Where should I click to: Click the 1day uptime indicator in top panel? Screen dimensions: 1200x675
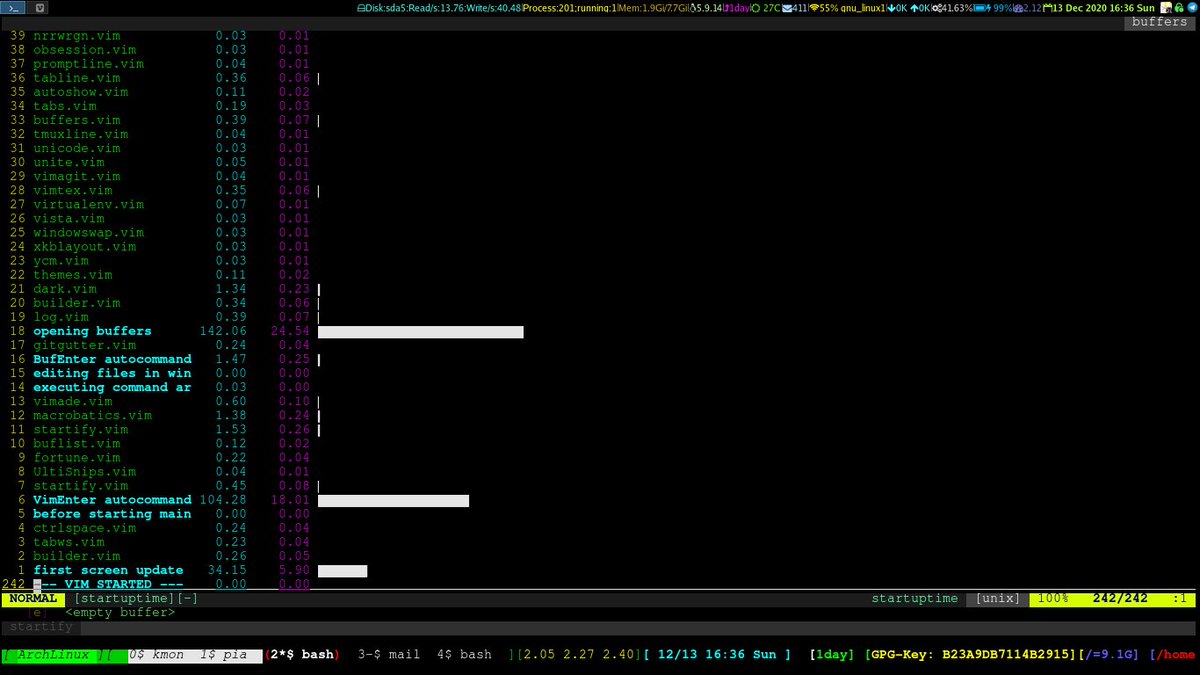click(737, 9)
